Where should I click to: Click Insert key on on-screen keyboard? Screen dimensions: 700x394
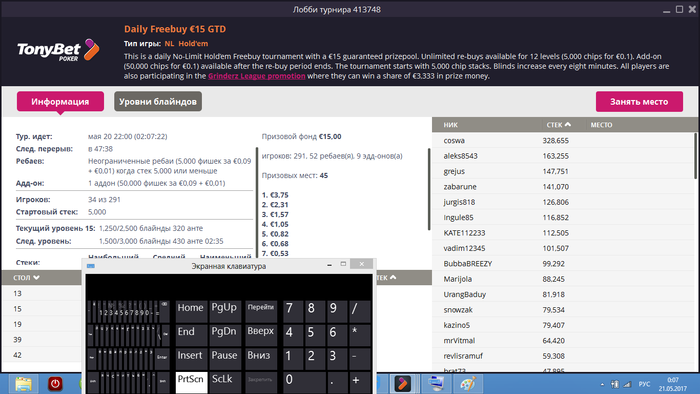[191, 359]
